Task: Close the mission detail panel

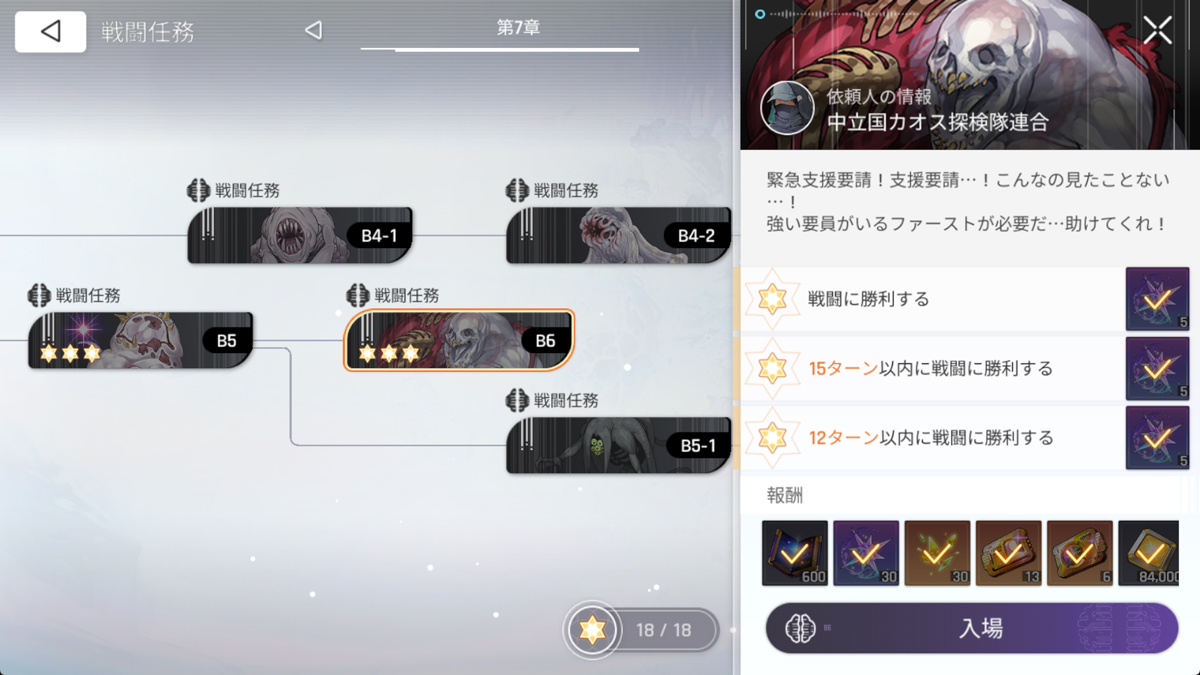Action: [x=1157, y=30]
